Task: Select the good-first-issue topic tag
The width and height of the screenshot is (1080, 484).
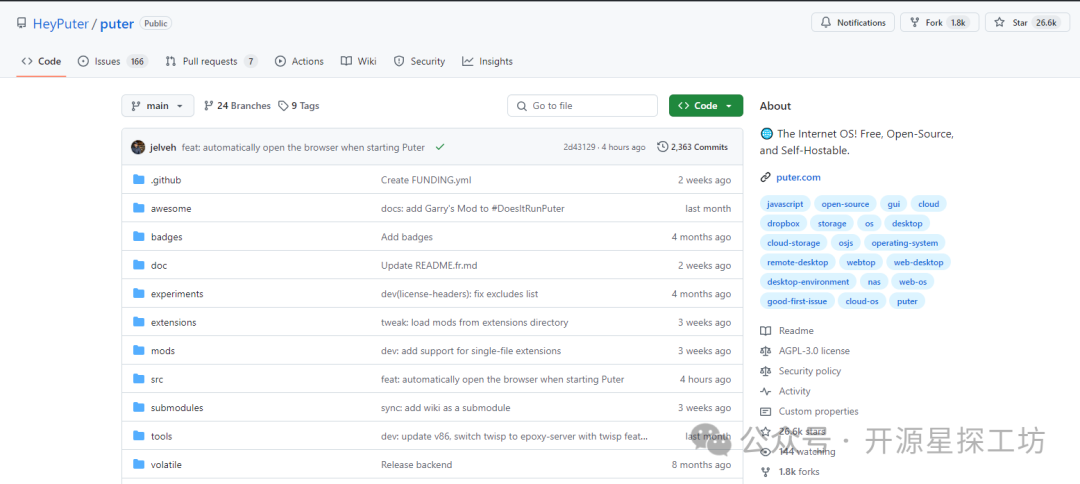Action: 797,301
